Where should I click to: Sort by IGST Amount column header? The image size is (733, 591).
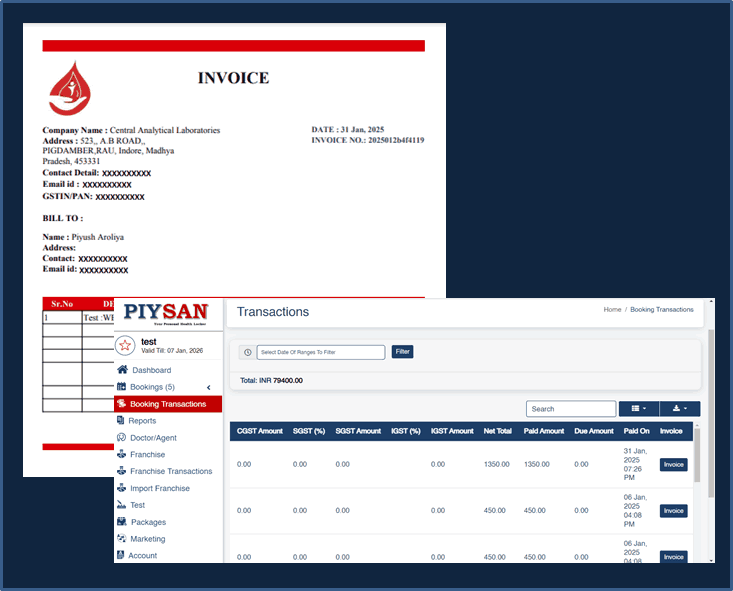(x=452, y=431)
